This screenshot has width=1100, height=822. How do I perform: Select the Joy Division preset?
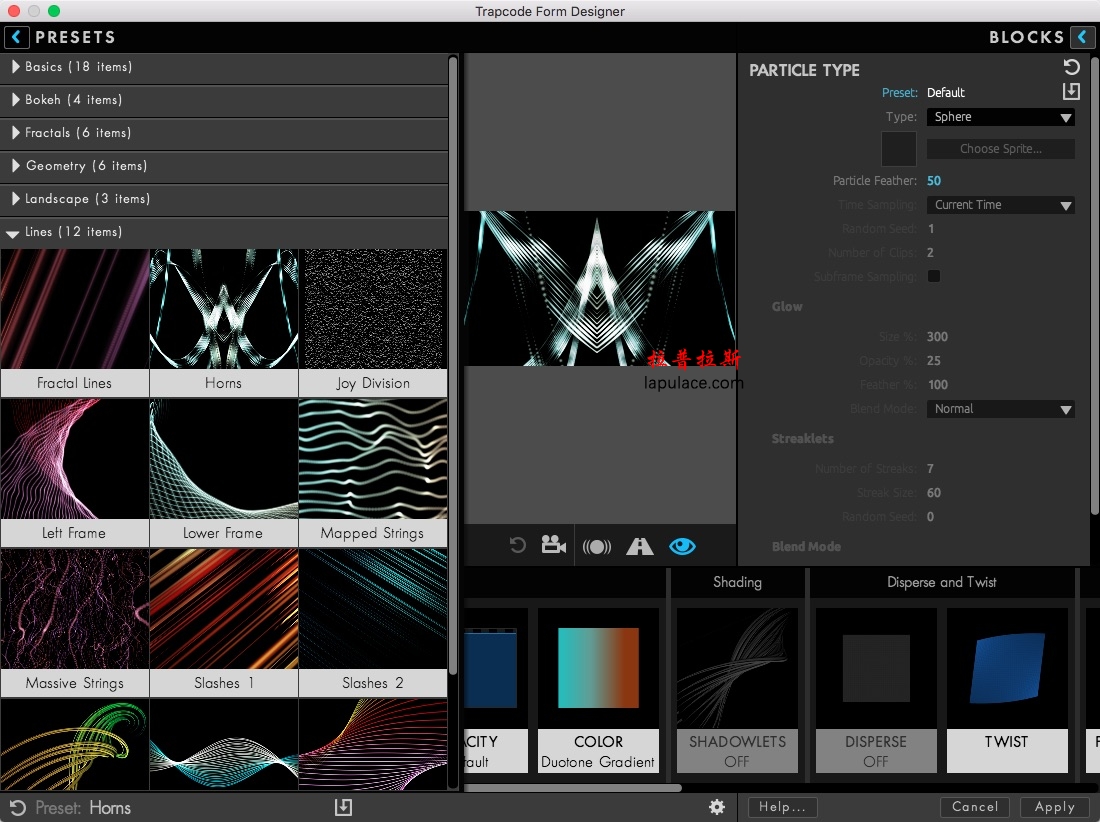(373, 323)
